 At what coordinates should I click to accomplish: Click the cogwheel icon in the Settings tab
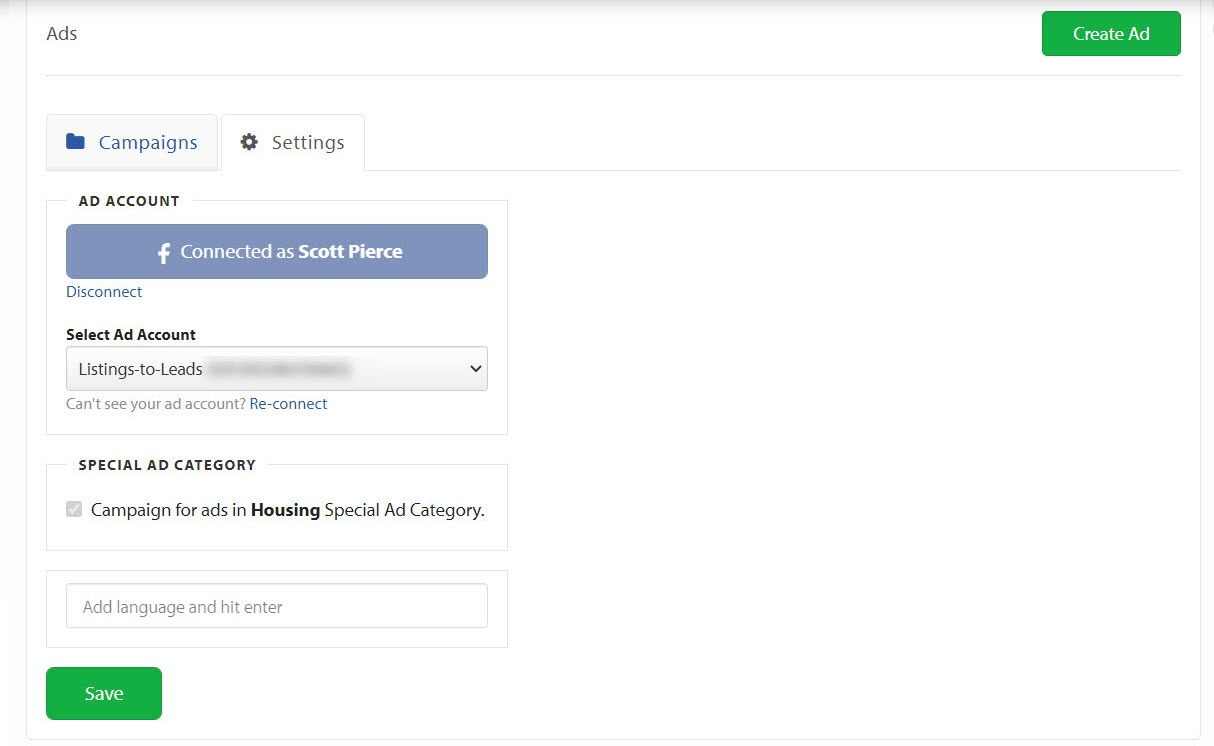[x=248, y=142]
